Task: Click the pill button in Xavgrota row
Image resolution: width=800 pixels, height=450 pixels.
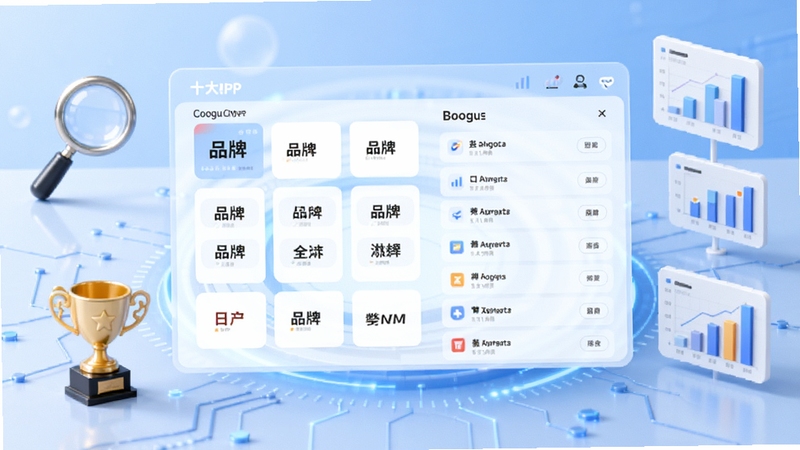Action: click(594, 311)
